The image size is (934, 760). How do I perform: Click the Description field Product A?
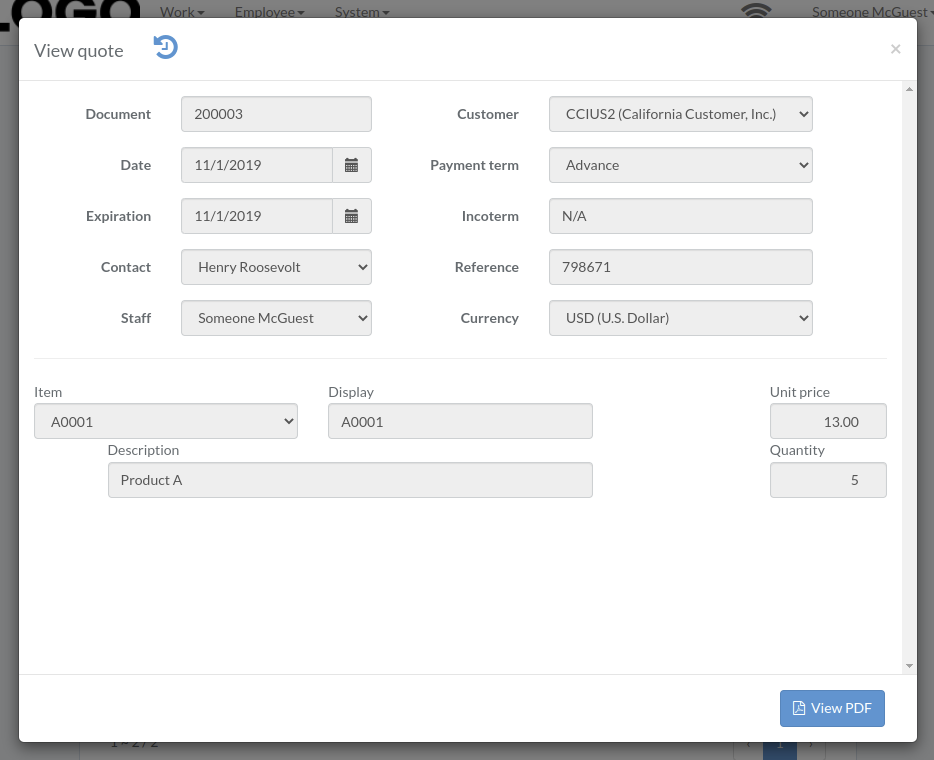pyautogui.click(x=350, y=480)
